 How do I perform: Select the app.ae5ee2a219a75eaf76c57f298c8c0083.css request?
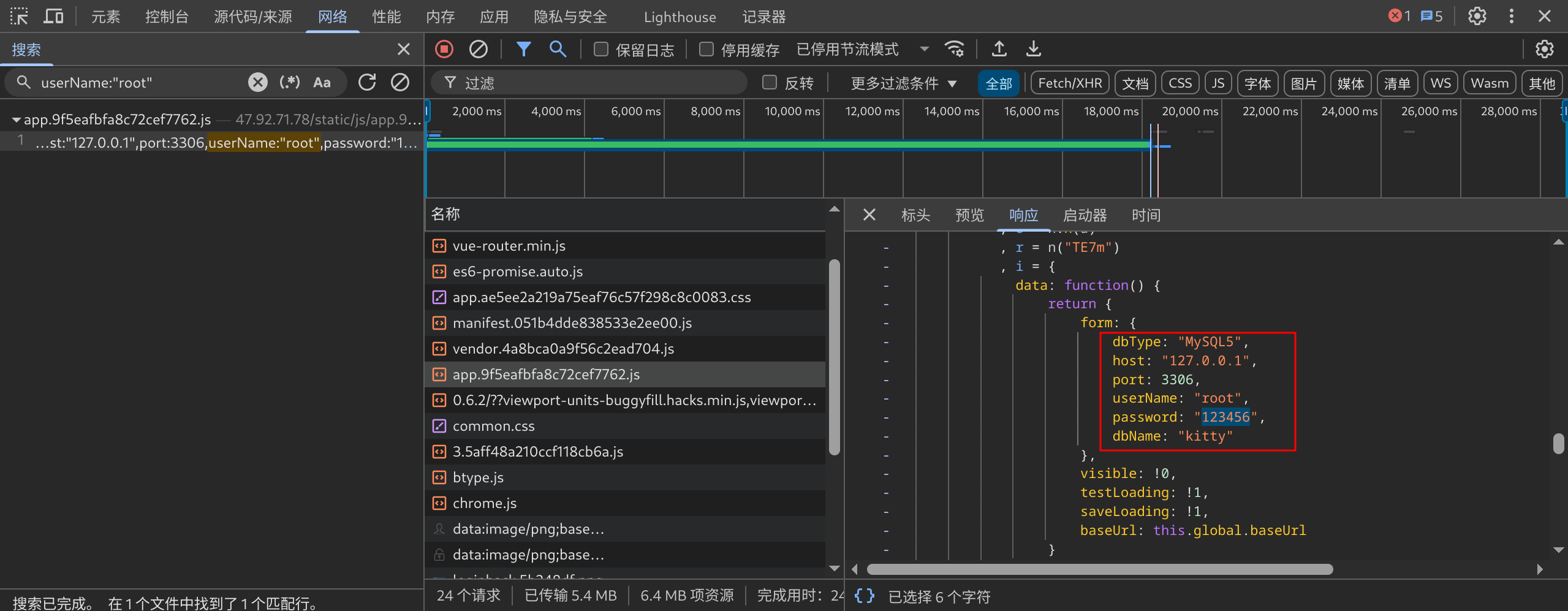pyautogui.click(x=625, y=297)
